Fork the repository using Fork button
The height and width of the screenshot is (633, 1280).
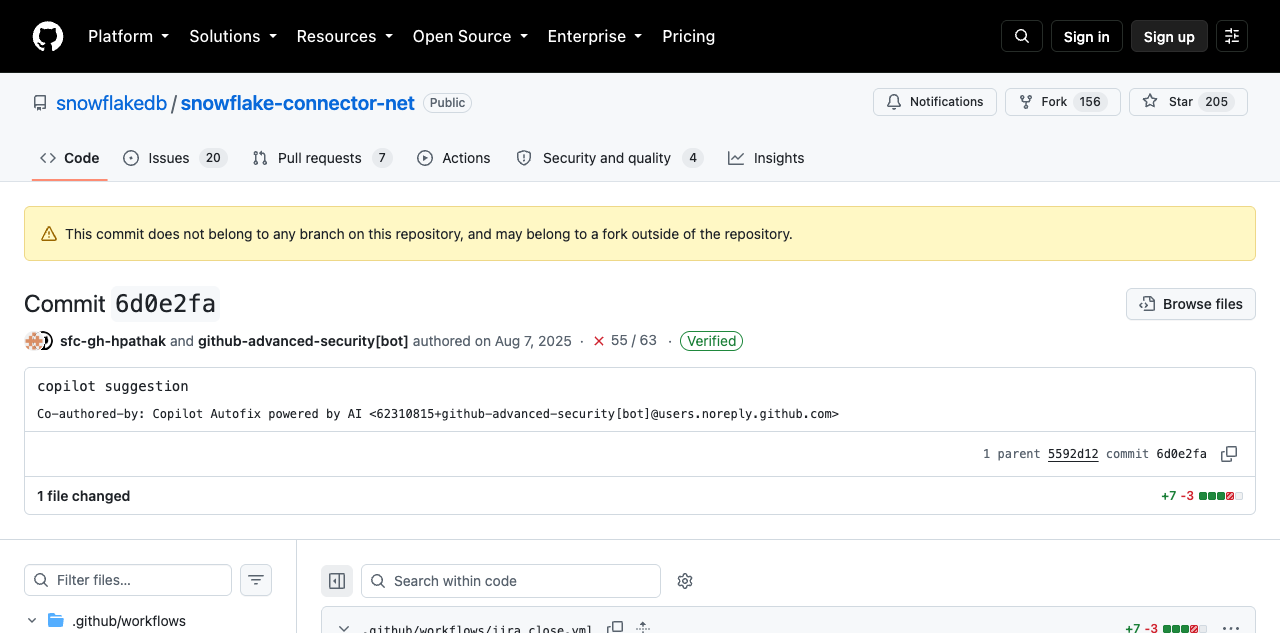[x=1061, y=102]
